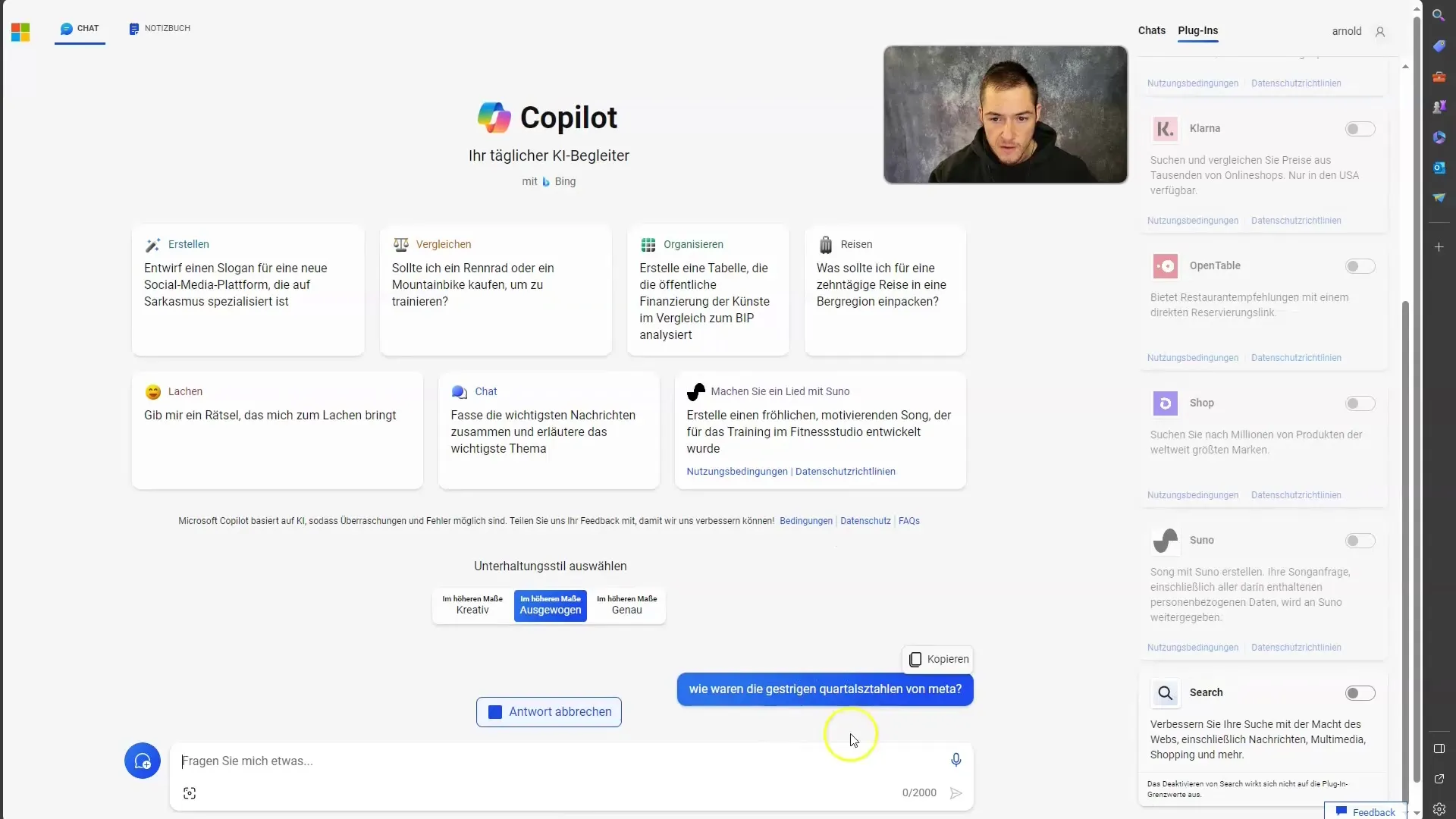The height and width of the screenshot is (819, 1456).
Task: Click the 'Kopieren' button
Action: (937, 658)
